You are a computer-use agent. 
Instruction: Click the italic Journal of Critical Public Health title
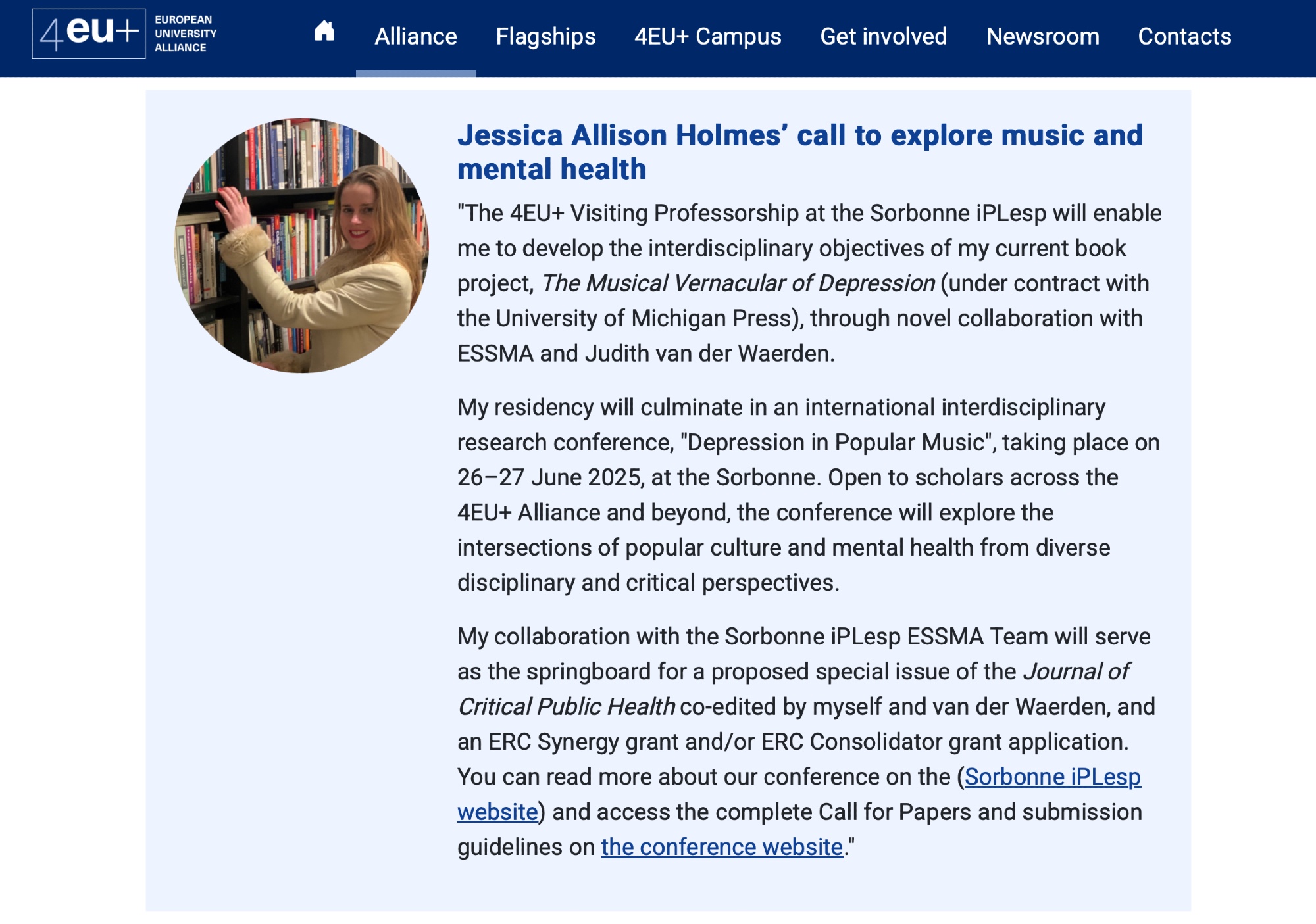pos(567,707)
